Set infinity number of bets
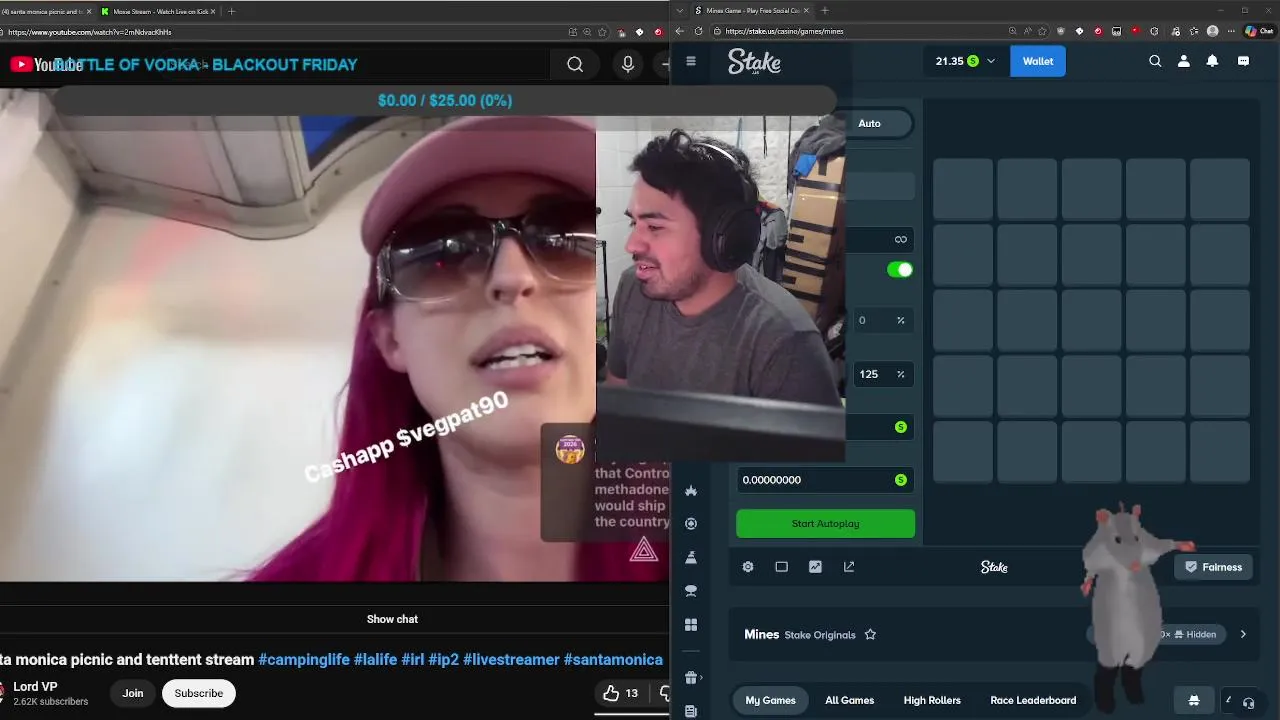 [900, 239]
